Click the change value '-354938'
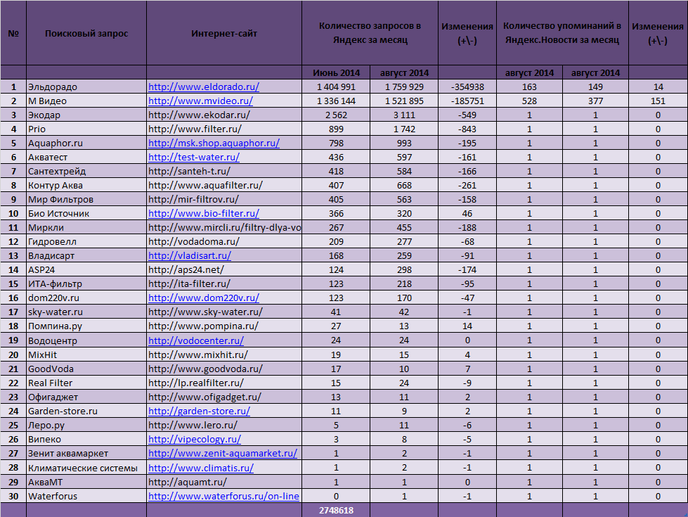This screenshot has height=517, width=688. click(467, 87)
